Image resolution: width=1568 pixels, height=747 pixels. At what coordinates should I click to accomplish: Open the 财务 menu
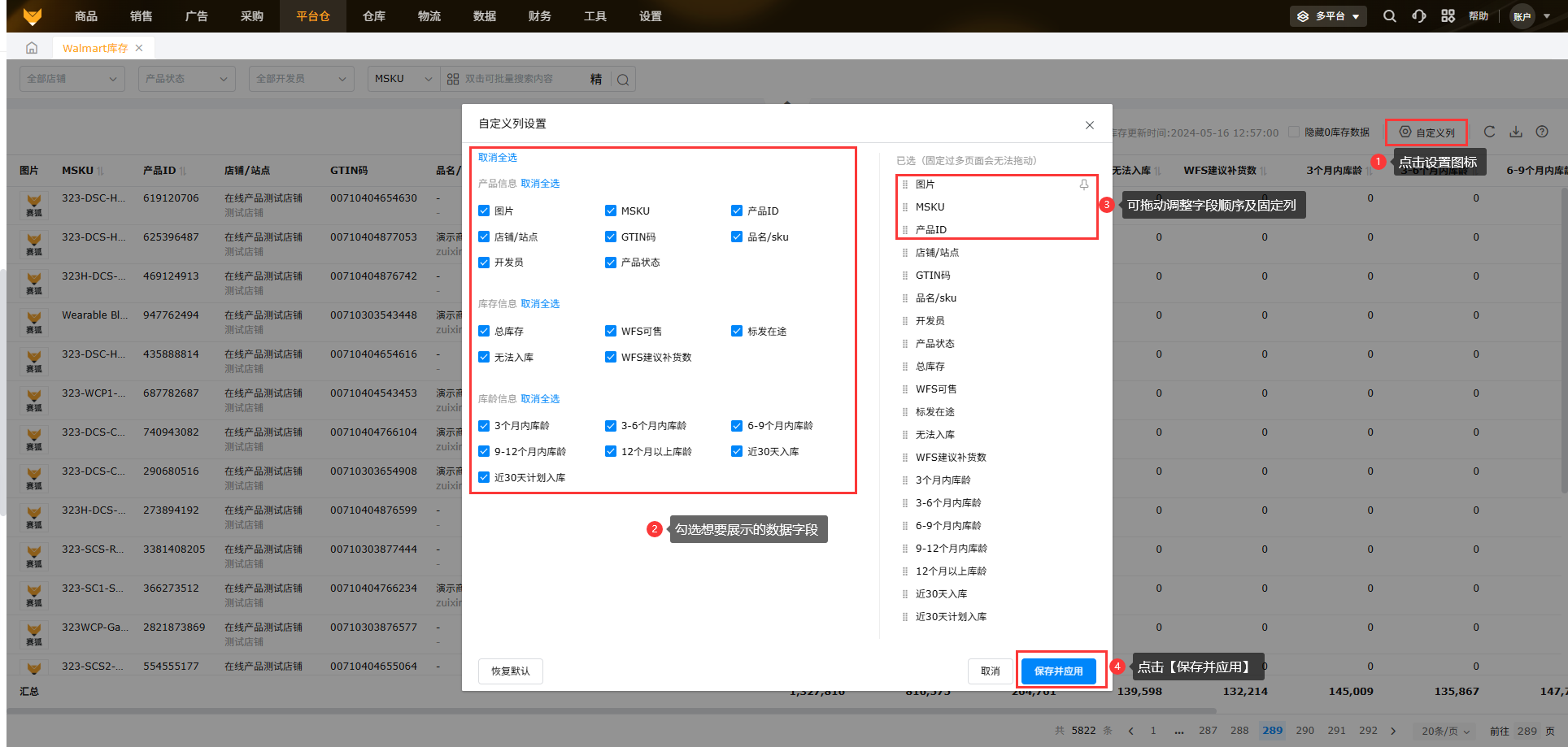click(540, 16)
